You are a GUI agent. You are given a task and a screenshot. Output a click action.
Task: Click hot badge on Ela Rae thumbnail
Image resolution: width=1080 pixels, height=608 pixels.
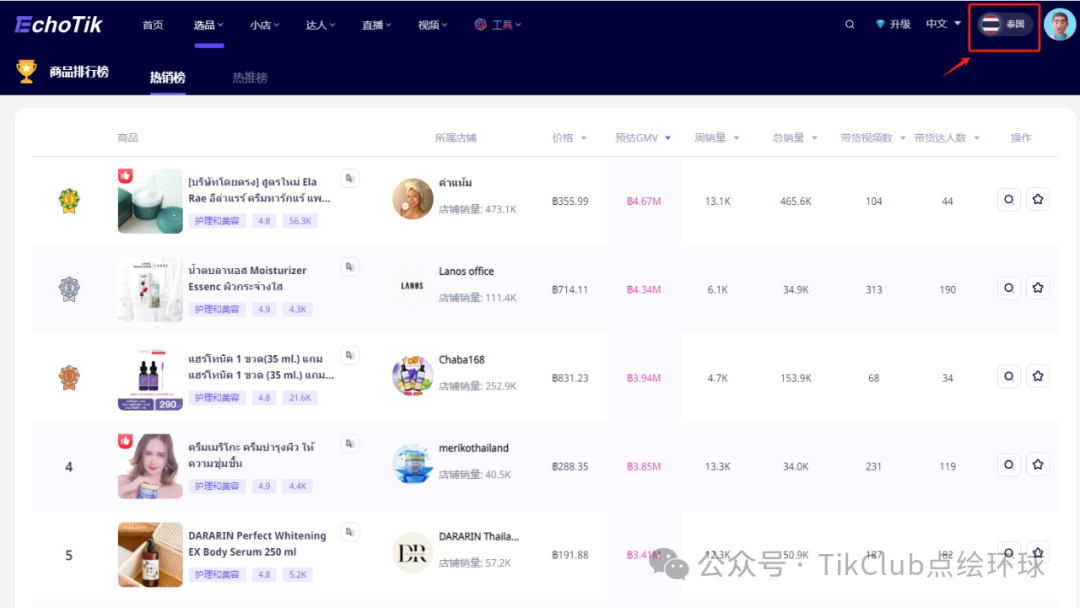pos(125,176)
